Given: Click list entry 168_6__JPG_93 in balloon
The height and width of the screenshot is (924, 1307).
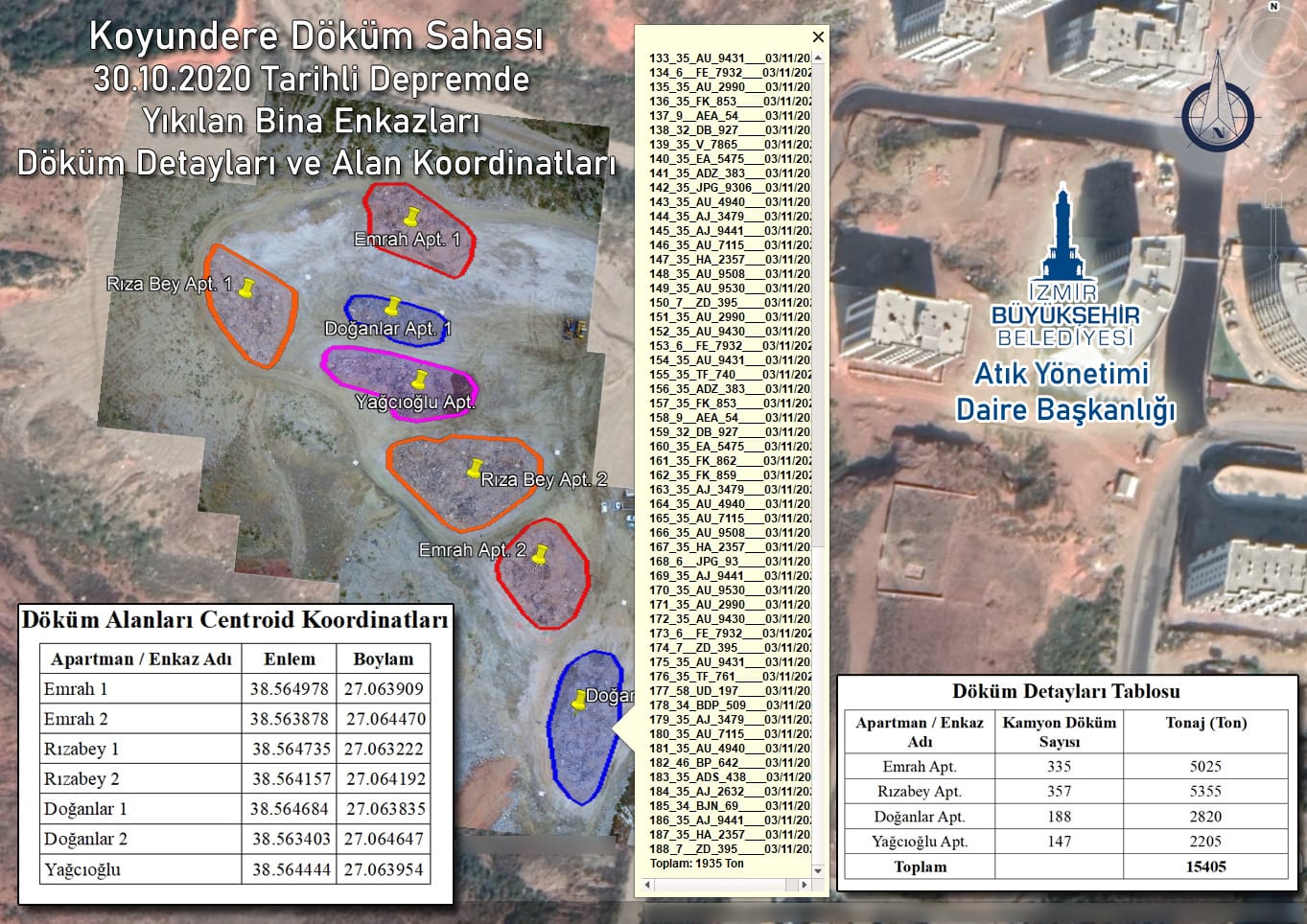Looking at the screenshot, I should tap(730, 562).
